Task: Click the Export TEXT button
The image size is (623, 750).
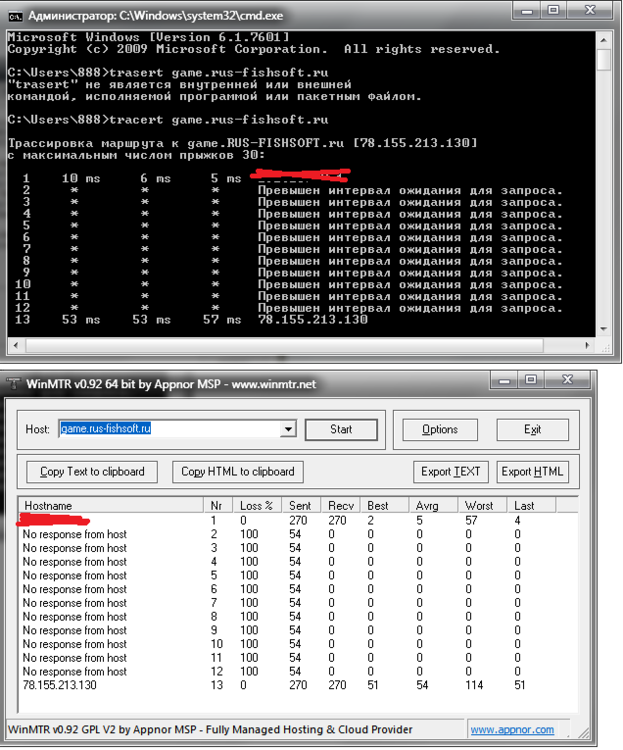Action: 452,471
